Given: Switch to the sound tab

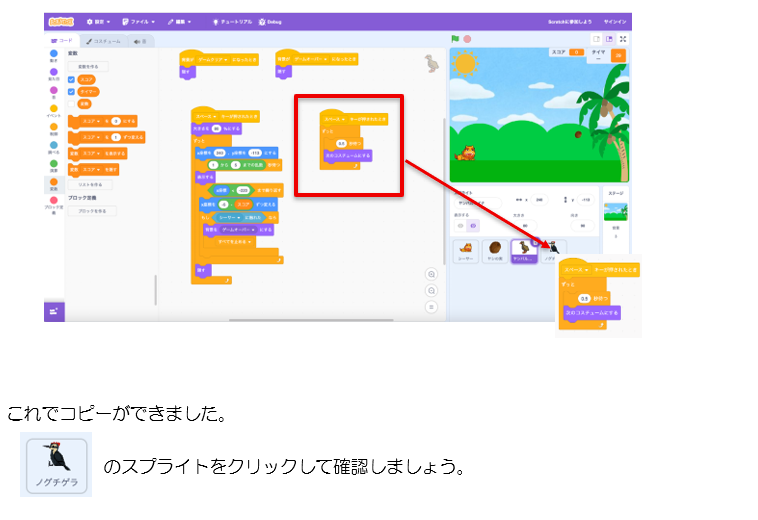Looking at the screenshot, I should (140, 41).
